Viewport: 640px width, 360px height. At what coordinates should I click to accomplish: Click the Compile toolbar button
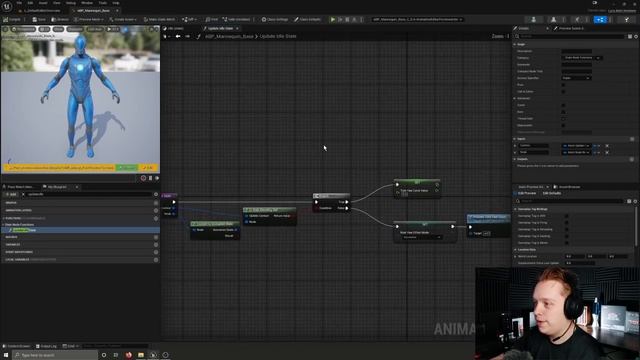pos(13,19)
